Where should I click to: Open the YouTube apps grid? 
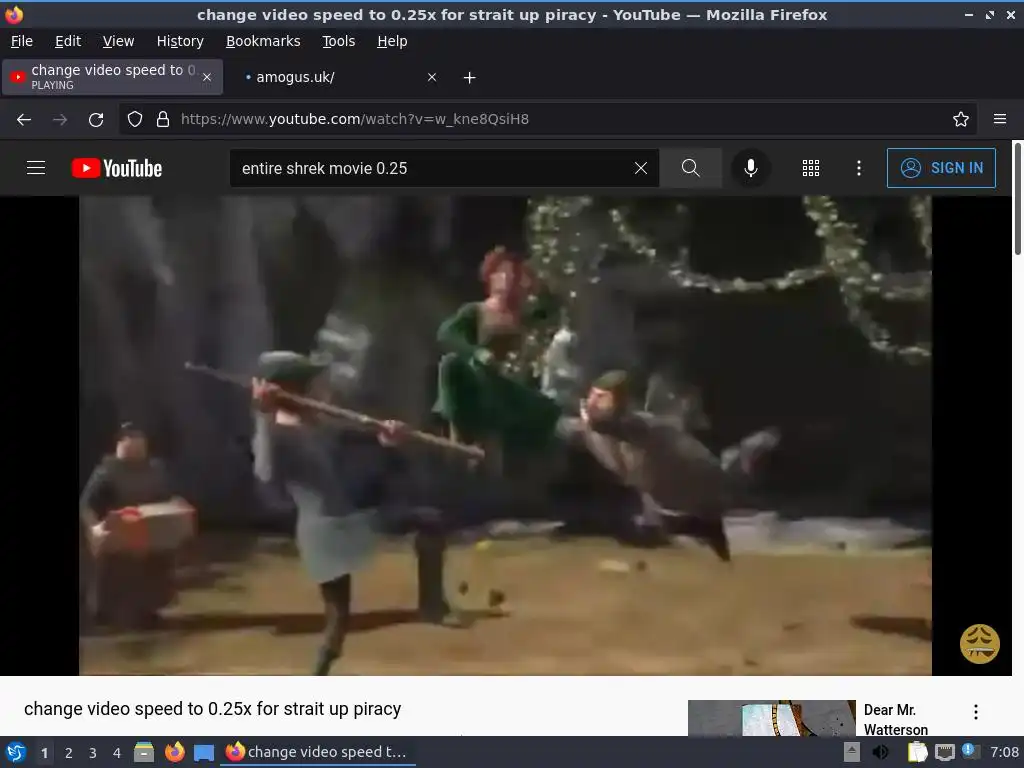click(810, 168)
